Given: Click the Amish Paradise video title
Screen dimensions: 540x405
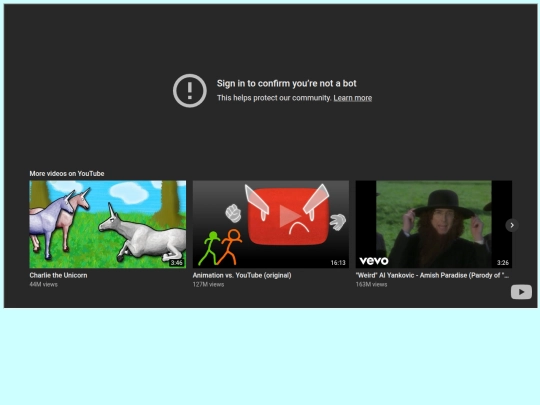Looking at the screenshot, I should tap(432, 275).
